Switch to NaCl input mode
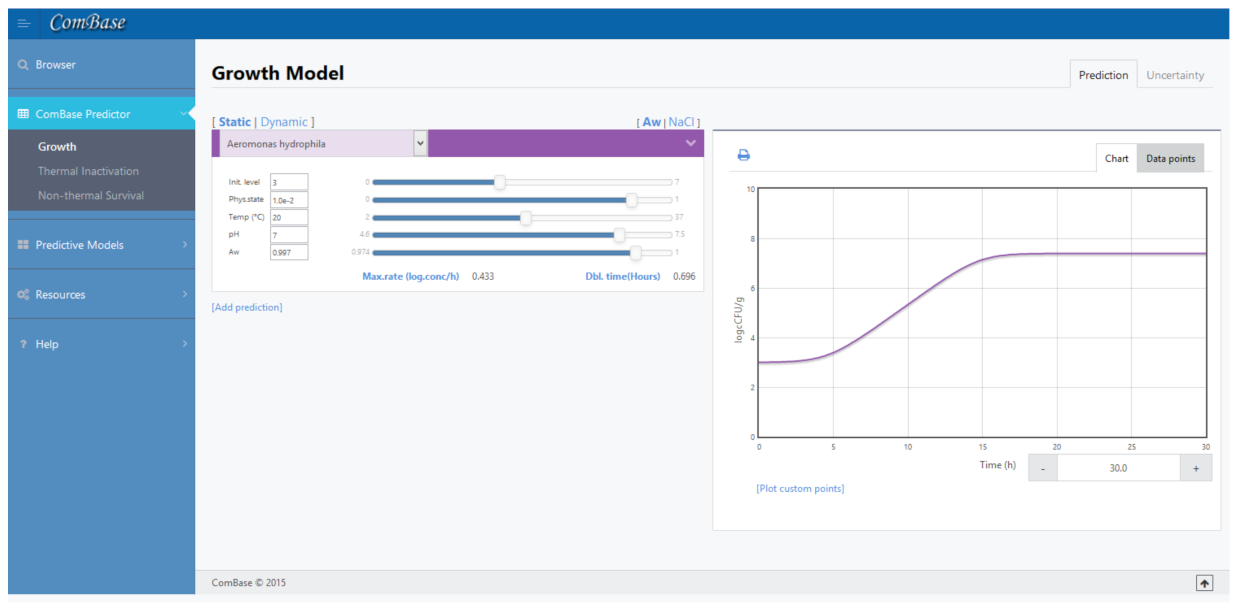The width and height of the screenshot is (1236, 611). coord(681,122)
